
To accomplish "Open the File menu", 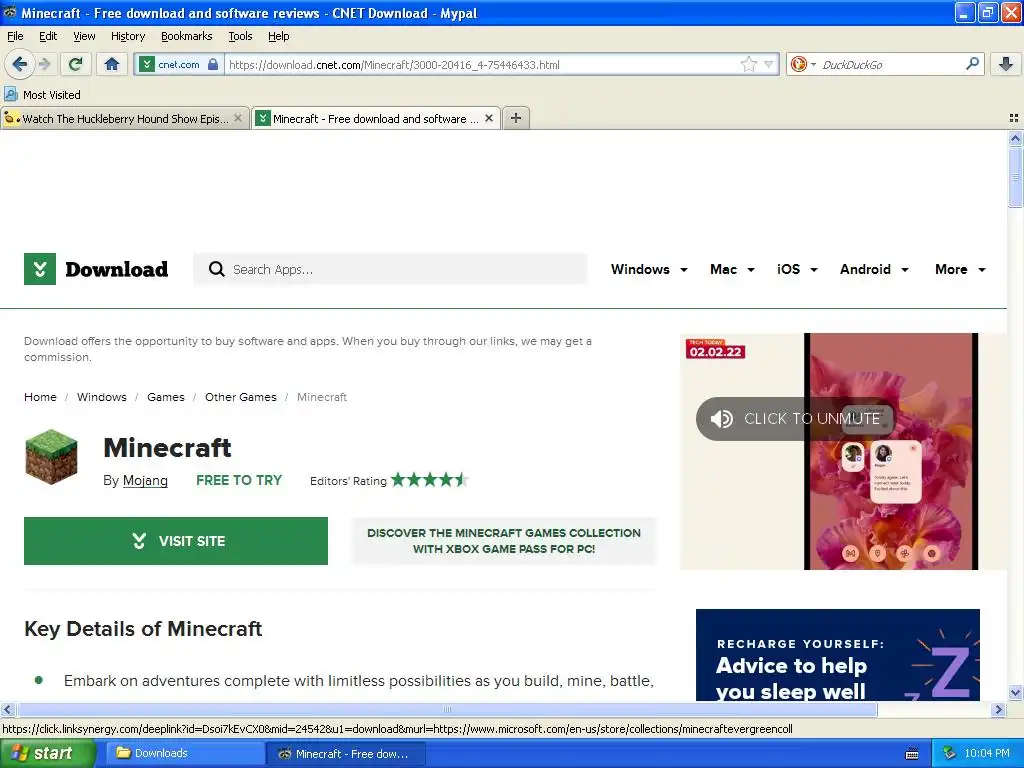I will point(15,36).
